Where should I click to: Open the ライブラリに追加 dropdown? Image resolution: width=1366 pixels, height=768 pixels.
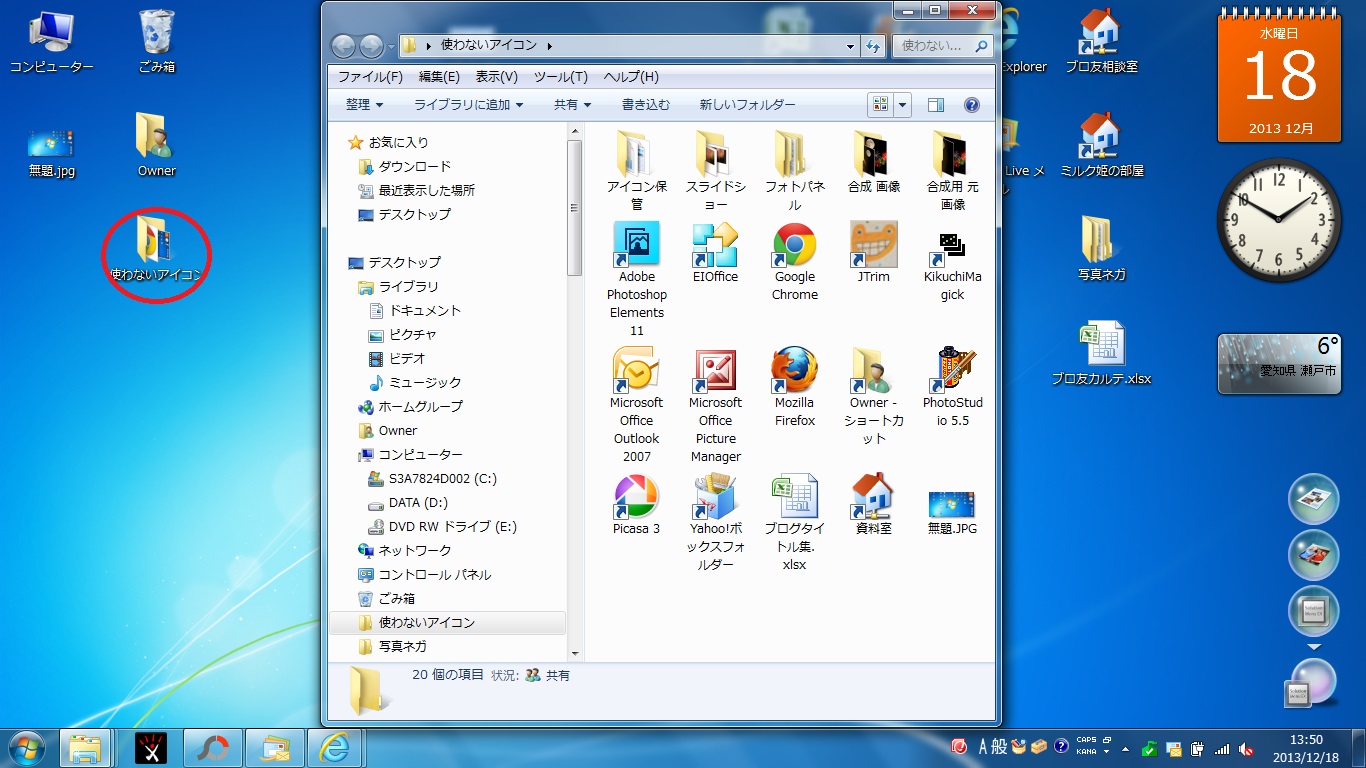(469, 104)
